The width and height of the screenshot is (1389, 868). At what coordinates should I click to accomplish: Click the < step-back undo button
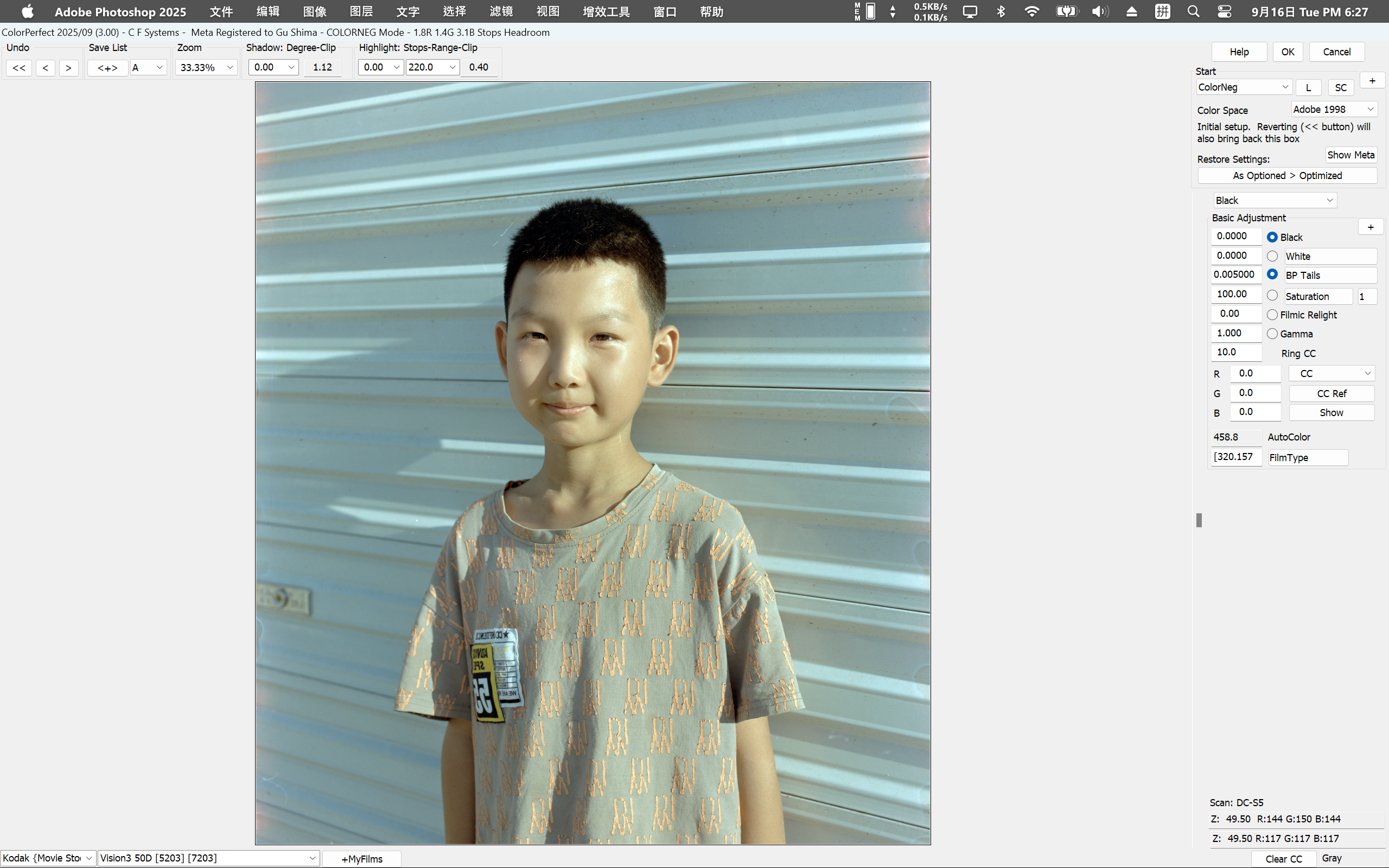[x=46, y=68]
